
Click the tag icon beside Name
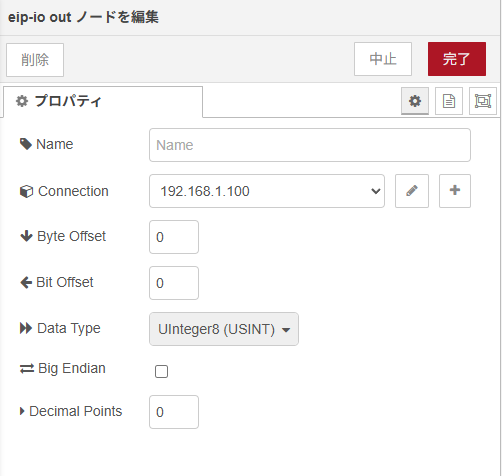coord(26,144)
